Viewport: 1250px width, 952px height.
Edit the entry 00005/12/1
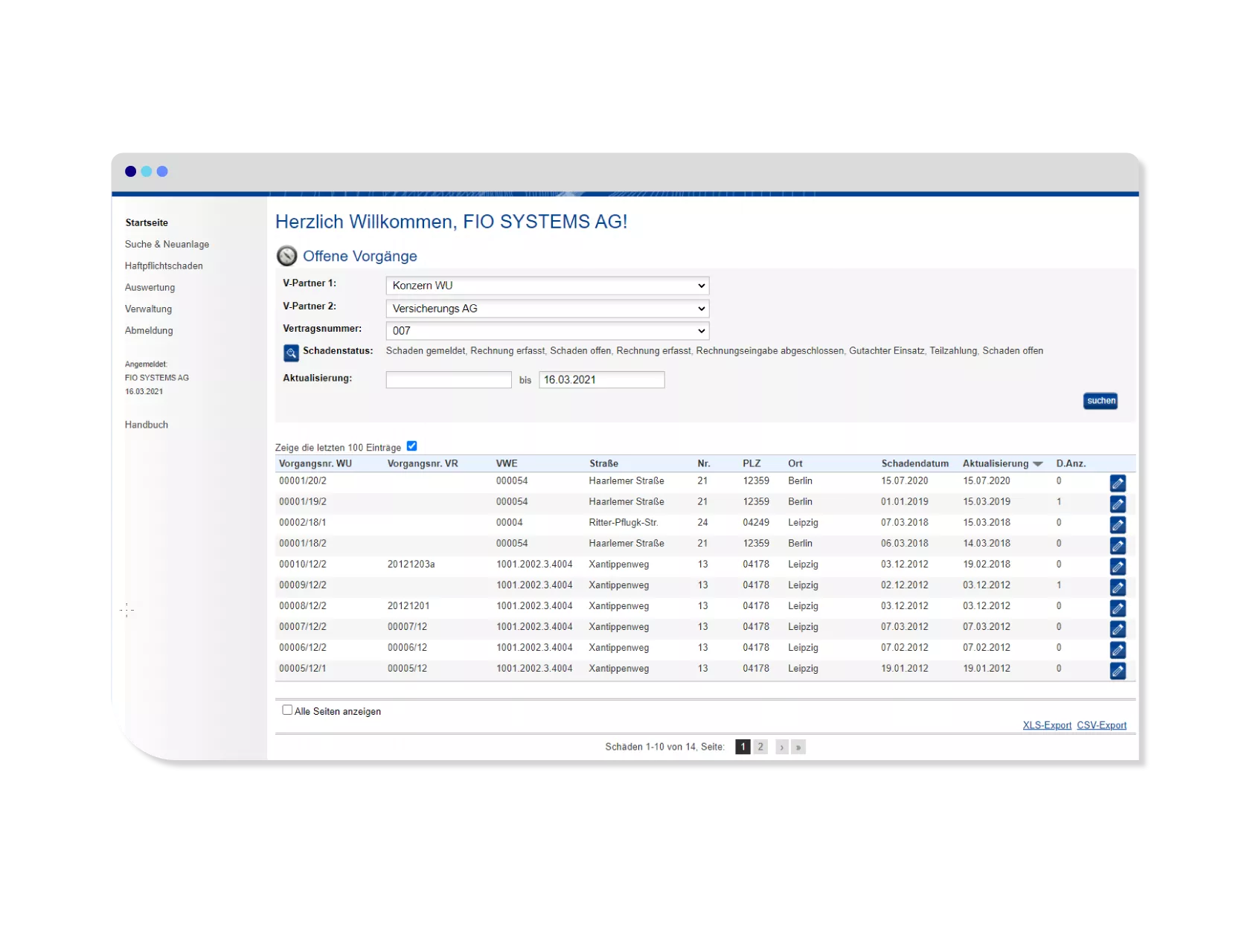click(1118, 670)
